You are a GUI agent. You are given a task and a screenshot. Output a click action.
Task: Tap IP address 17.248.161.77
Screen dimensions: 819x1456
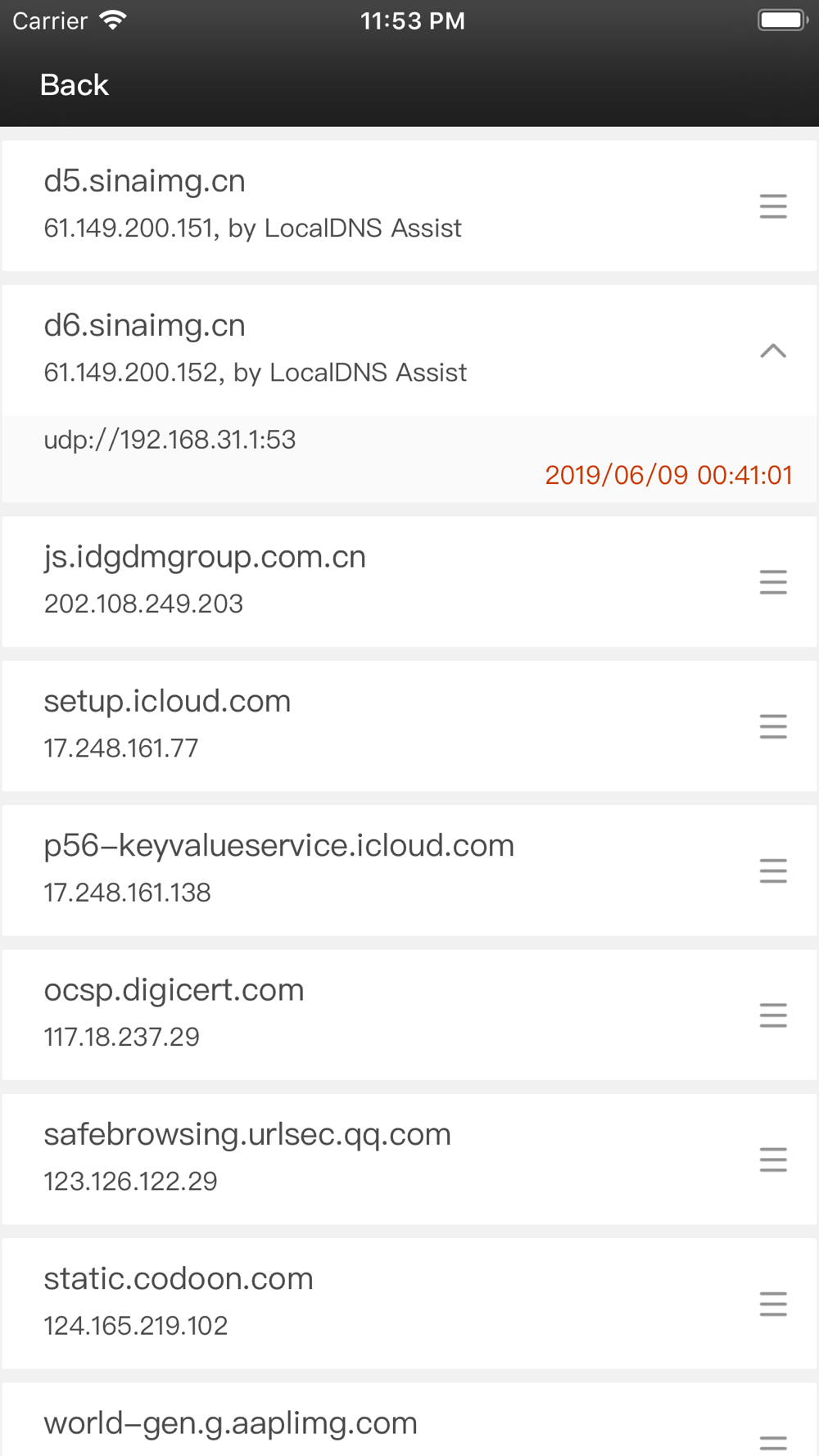121,748
